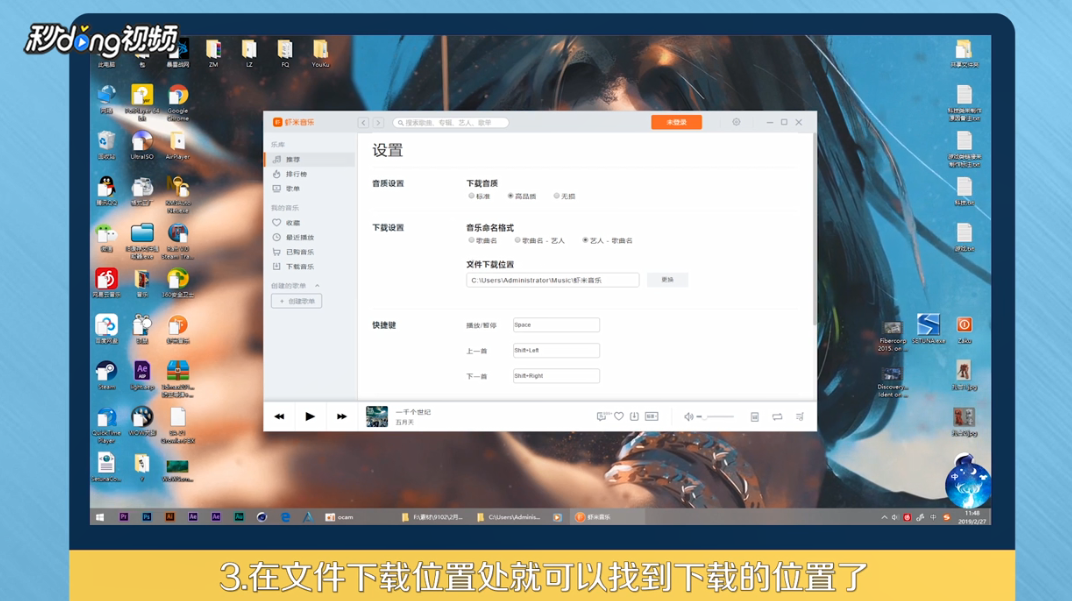This screenshot has height=601, width=1072.
Task: Open Photoshop from the taskbar
Action: [146, 518]
